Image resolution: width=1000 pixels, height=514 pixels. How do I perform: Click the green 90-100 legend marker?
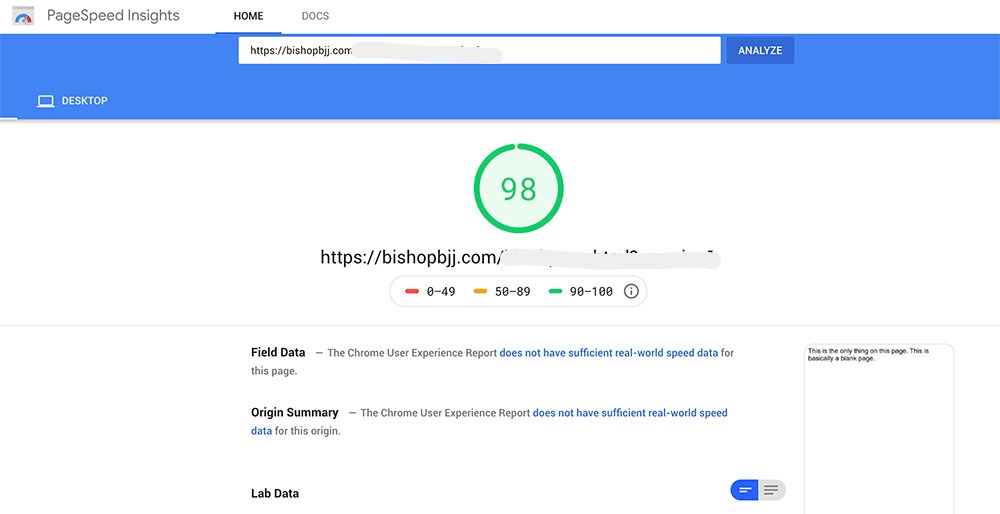click(555, 291)
